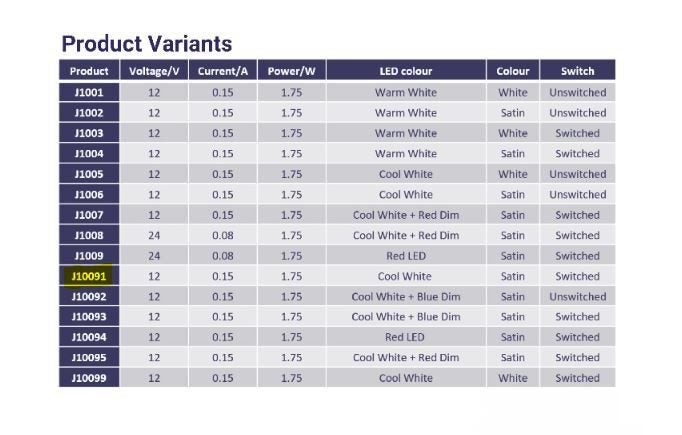
Task: Click the Cool White + Blue Dim cell for J10093
Action: click(x=405, y=317)
